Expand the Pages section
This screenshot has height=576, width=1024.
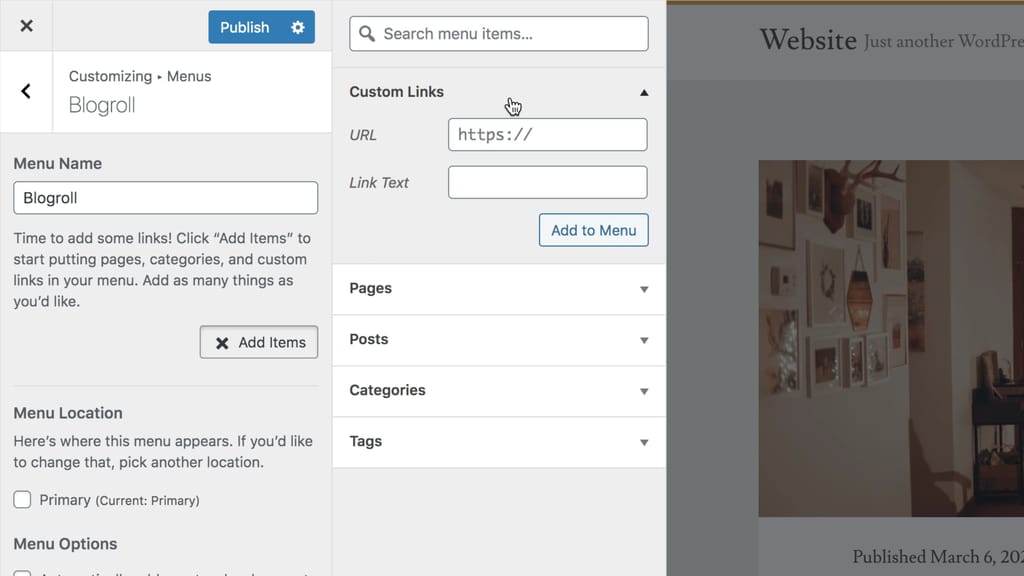(x=499, y=289)
